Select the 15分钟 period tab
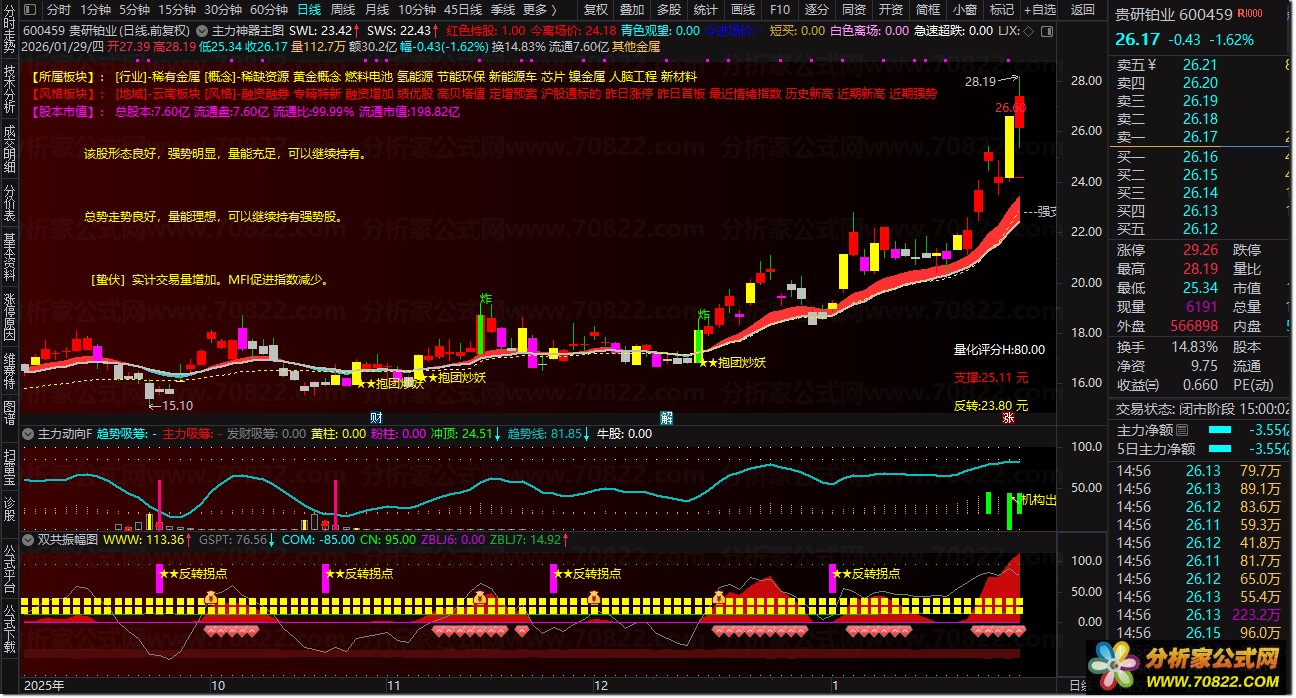This screenshot has width=1296, height=698. point(176,9)
